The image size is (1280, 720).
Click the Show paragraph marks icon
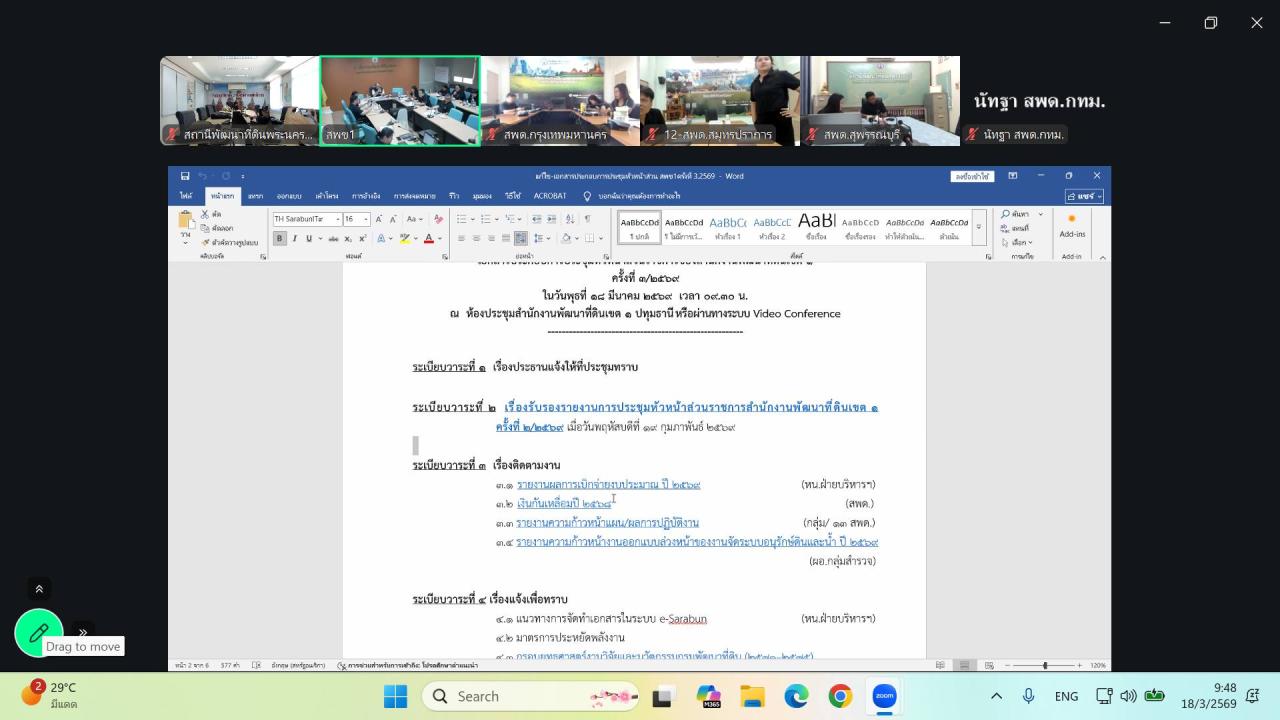(587, 219)
